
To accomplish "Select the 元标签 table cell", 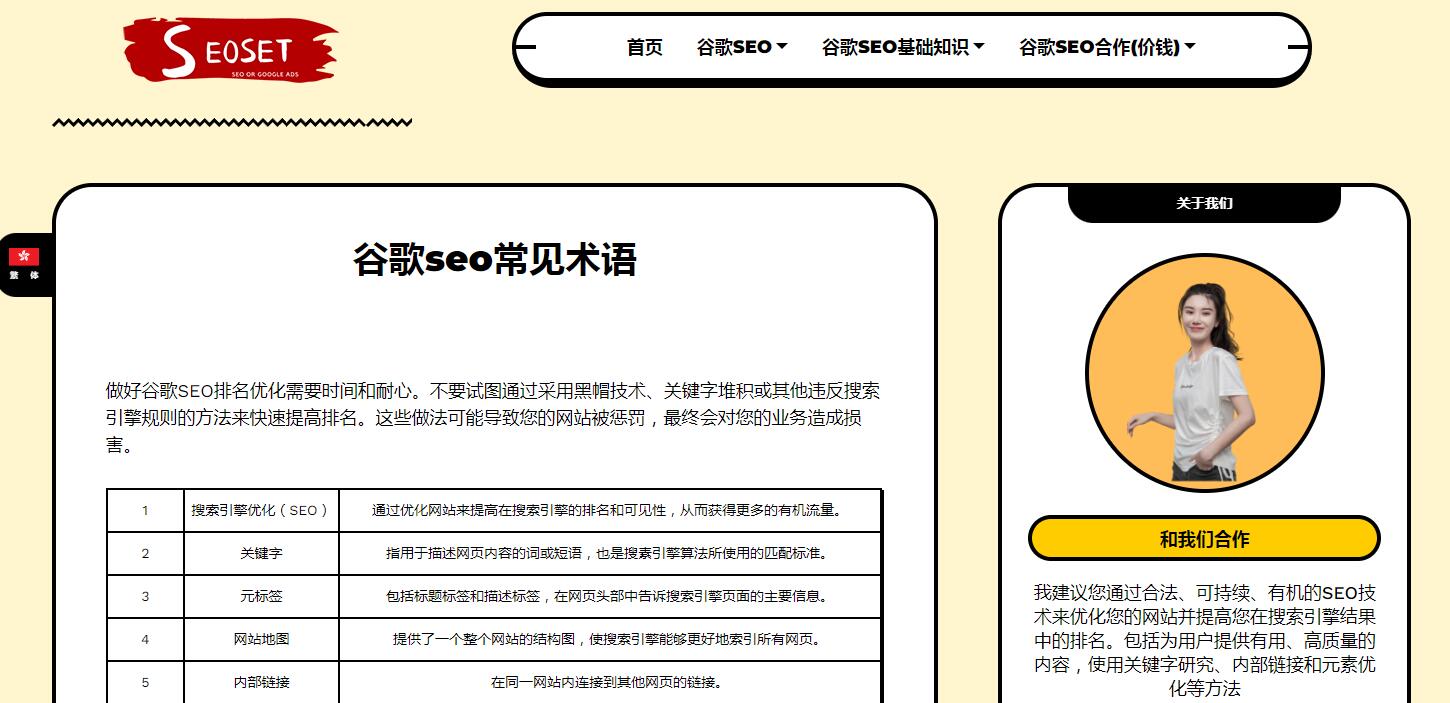I will [261, 596].
